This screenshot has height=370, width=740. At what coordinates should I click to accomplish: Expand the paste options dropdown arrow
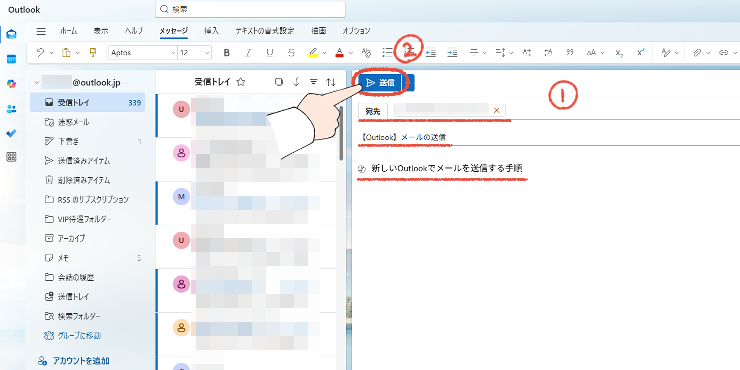pyautogui.click(x=77, y=53)
